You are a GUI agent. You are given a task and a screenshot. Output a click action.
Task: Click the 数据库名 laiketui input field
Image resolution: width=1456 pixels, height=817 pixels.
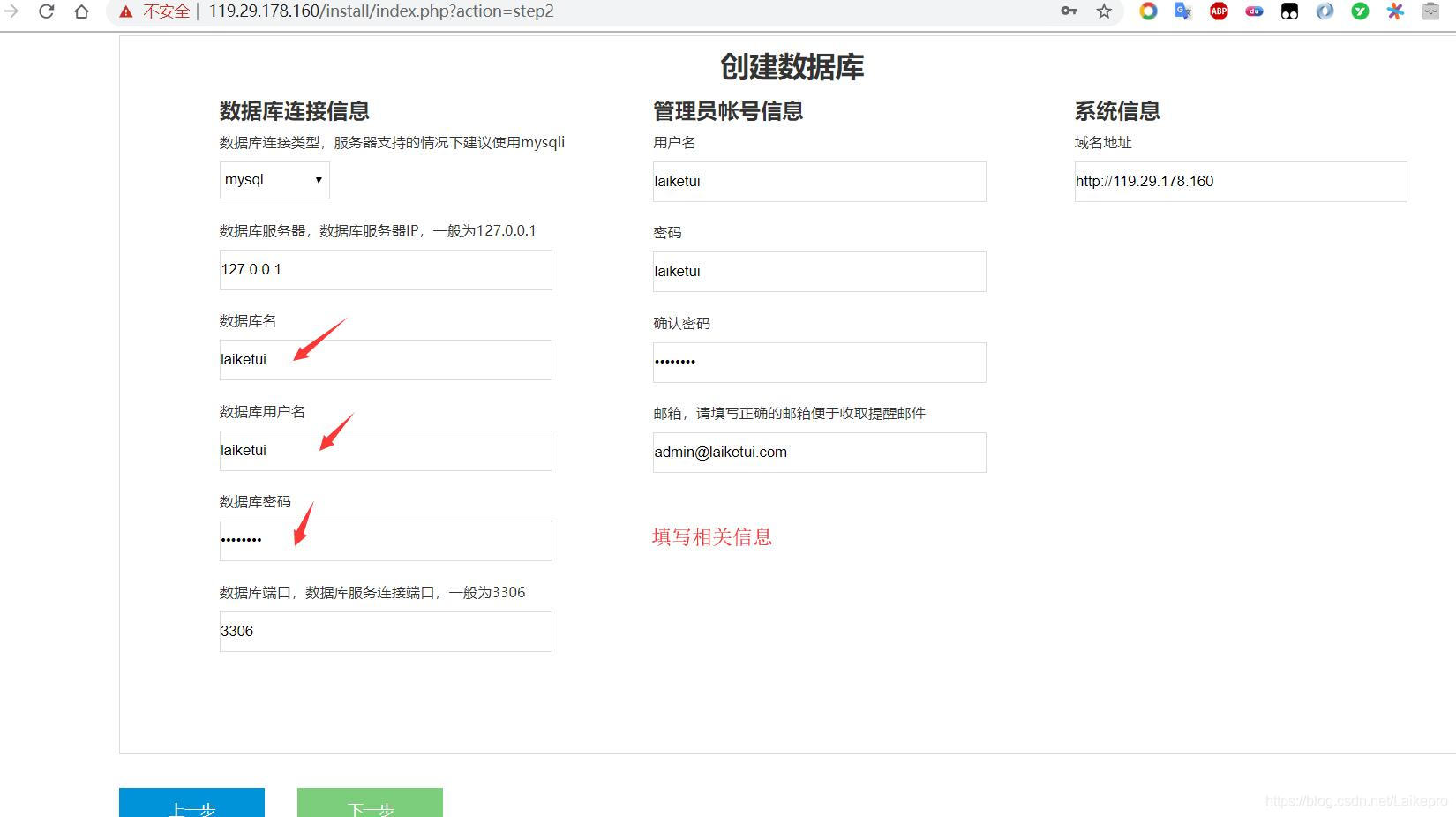385,359
